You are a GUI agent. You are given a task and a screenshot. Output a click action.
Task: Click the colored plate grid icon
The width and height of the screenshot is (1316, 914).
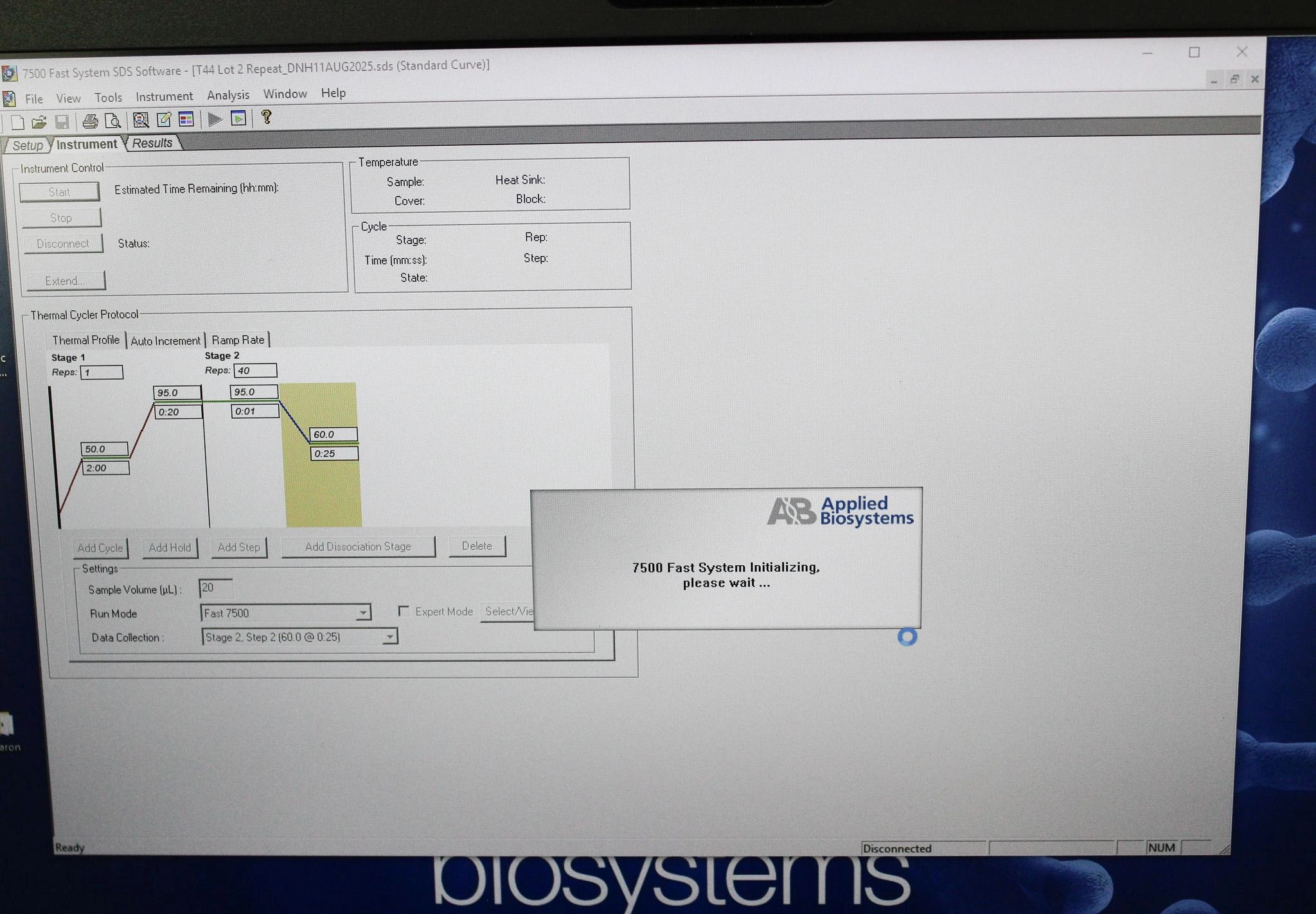186,119
